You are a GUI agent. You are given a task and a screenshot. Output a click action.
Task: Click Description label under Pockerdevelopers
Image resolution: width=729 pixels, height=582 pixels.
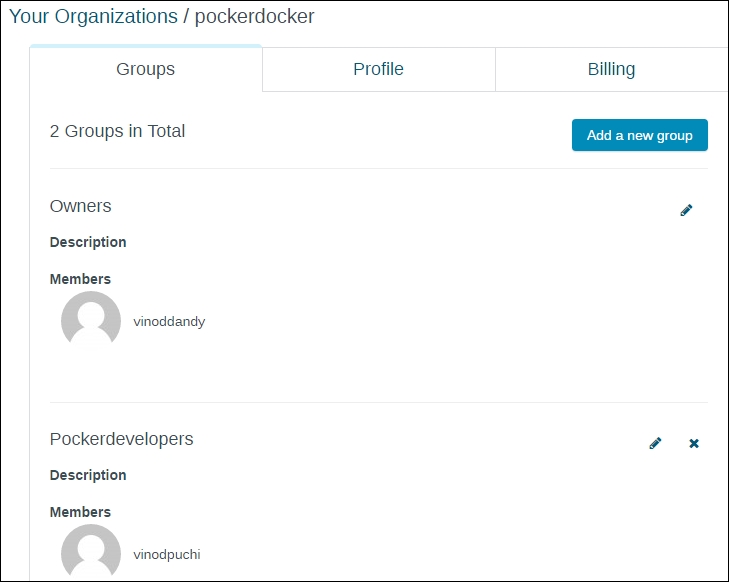coord(88,475)
